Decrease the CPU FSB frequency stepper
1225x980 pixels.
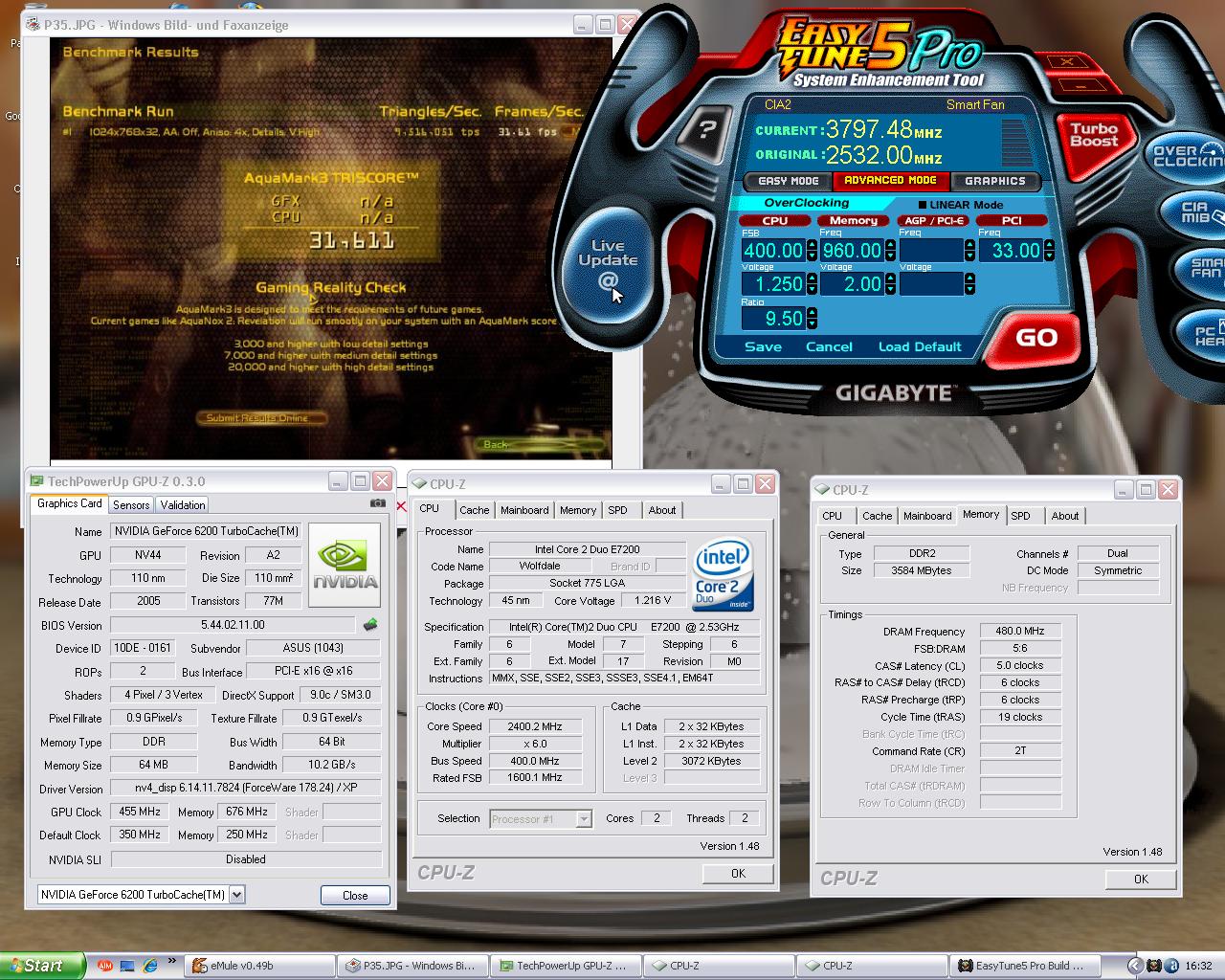point(812,256)
